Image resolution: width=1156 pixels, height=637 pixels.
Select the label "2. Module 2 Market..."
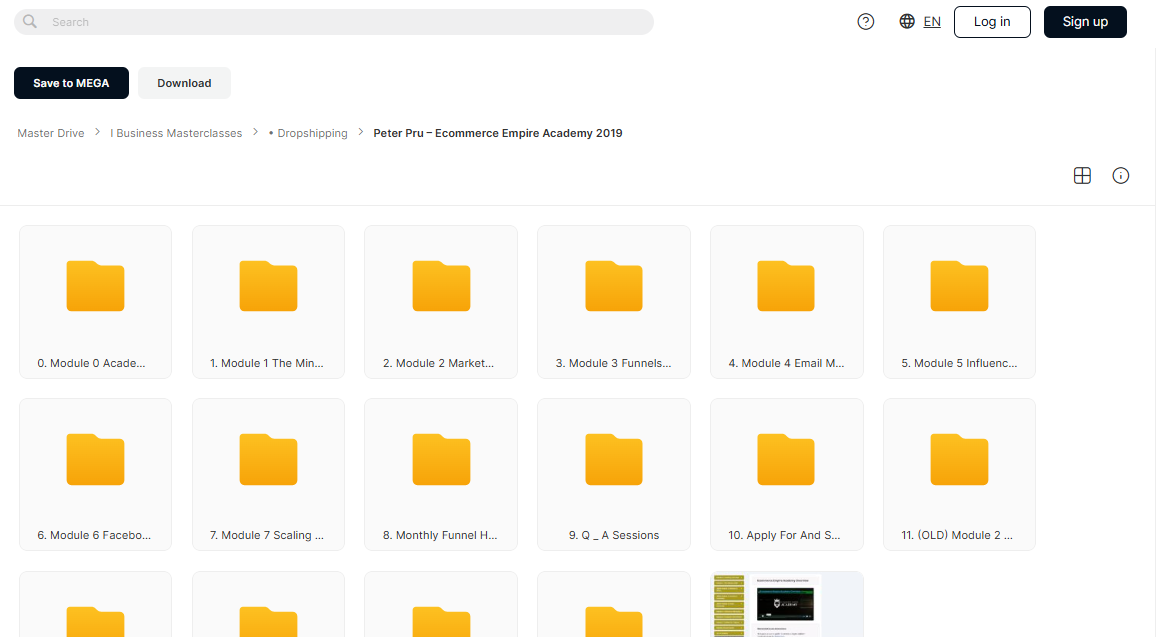point(439,363)
